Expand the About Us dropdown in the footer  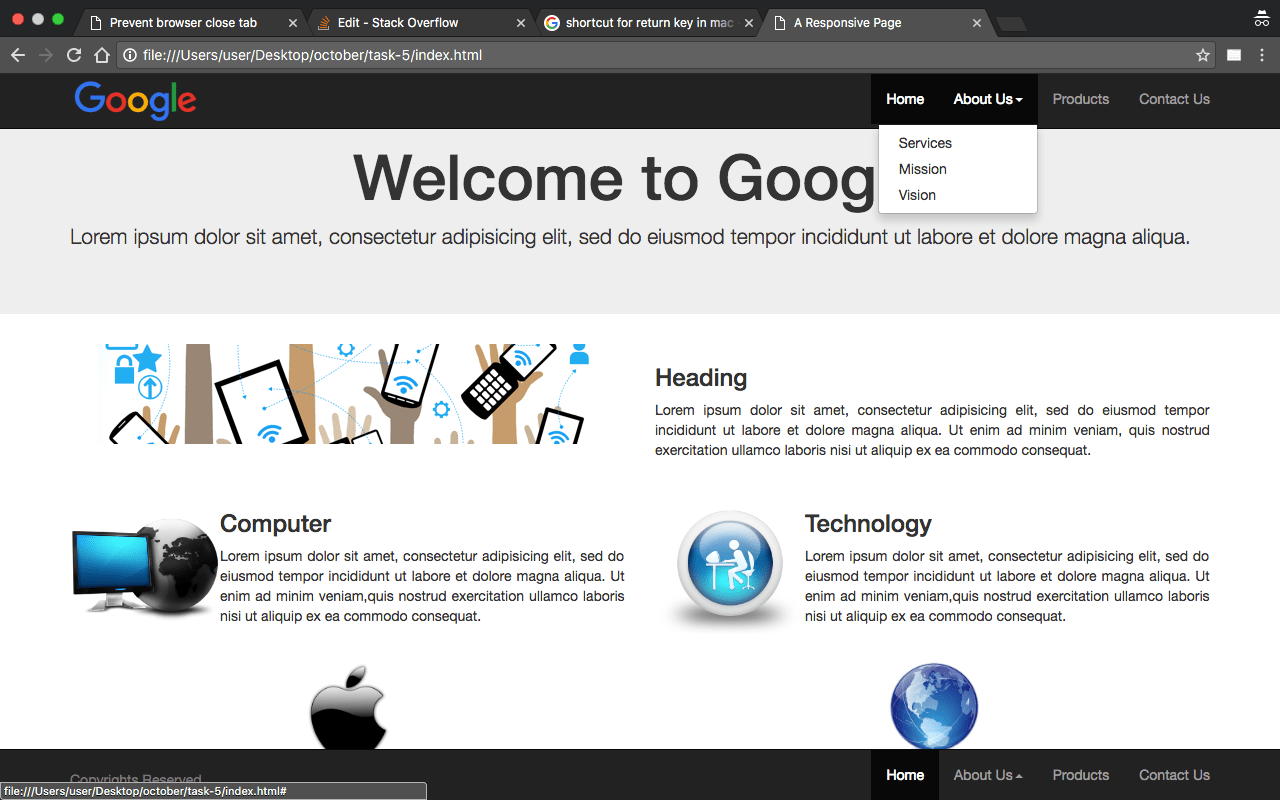(987, 775)
